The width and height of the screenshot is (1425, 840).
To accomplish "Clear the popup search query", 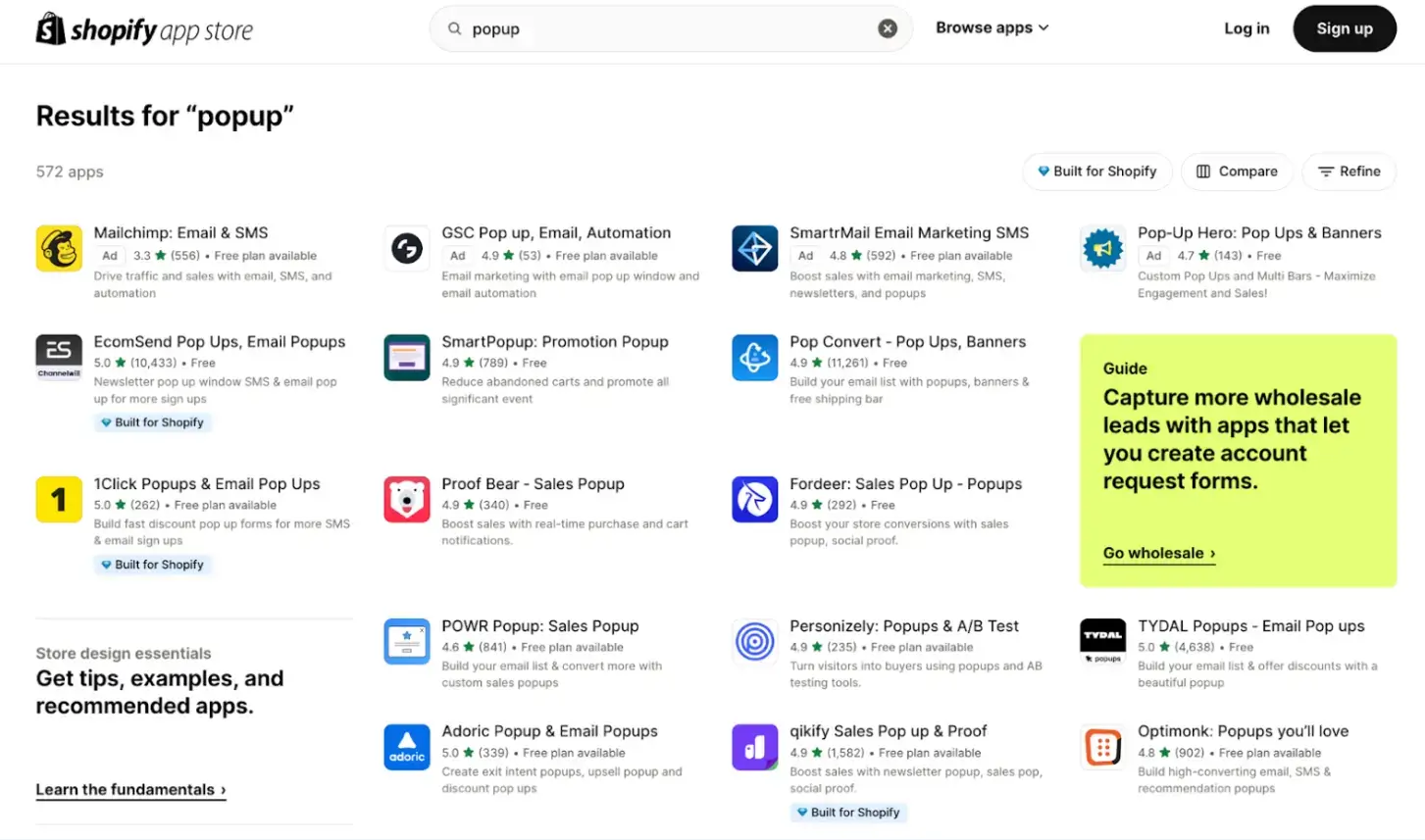I will point(887,27).
